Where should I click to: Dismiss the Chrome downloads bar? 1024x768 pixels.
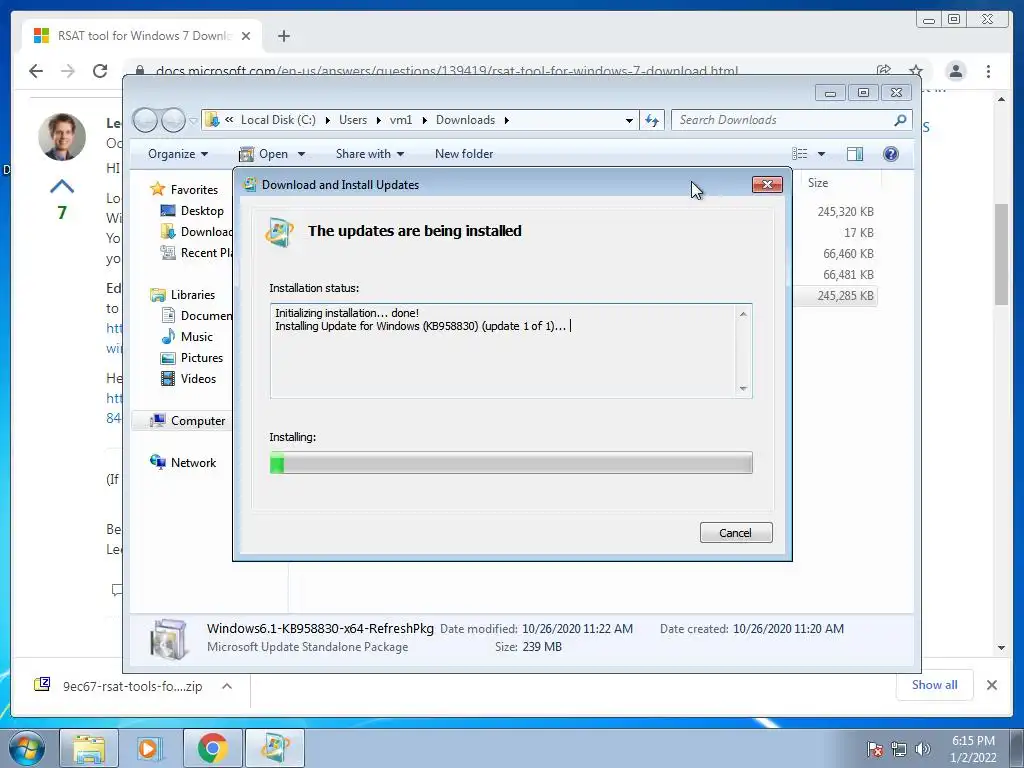tap(991, 685)
